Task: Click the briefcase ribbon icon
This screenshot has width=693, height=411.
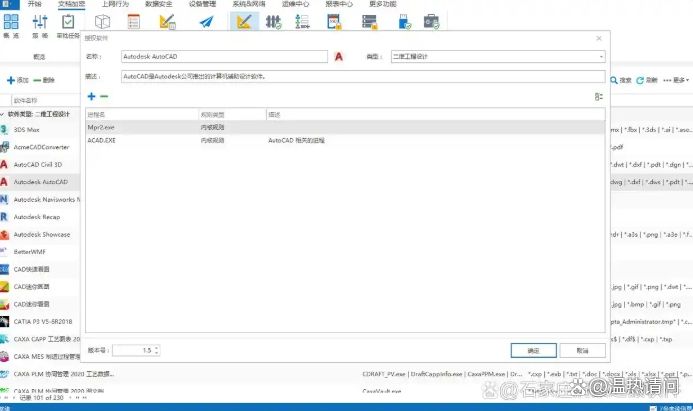Action: [432, 21]
